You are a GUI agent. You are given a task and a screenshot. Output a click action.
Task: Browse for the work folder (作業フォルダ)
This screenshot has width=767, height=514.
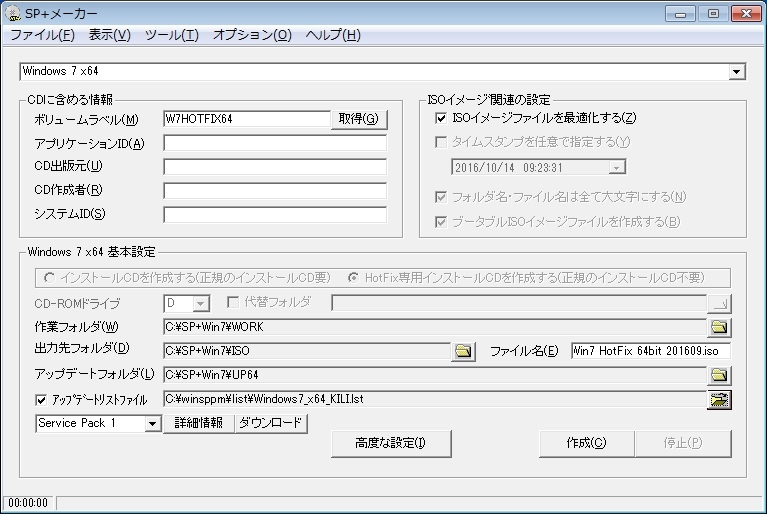tap(719, 327)
